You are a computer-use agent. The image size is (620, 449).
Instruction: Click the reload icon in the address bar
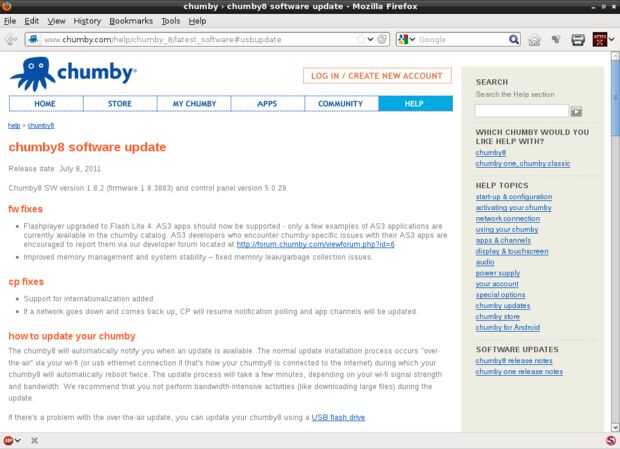(x=382, y=40)
